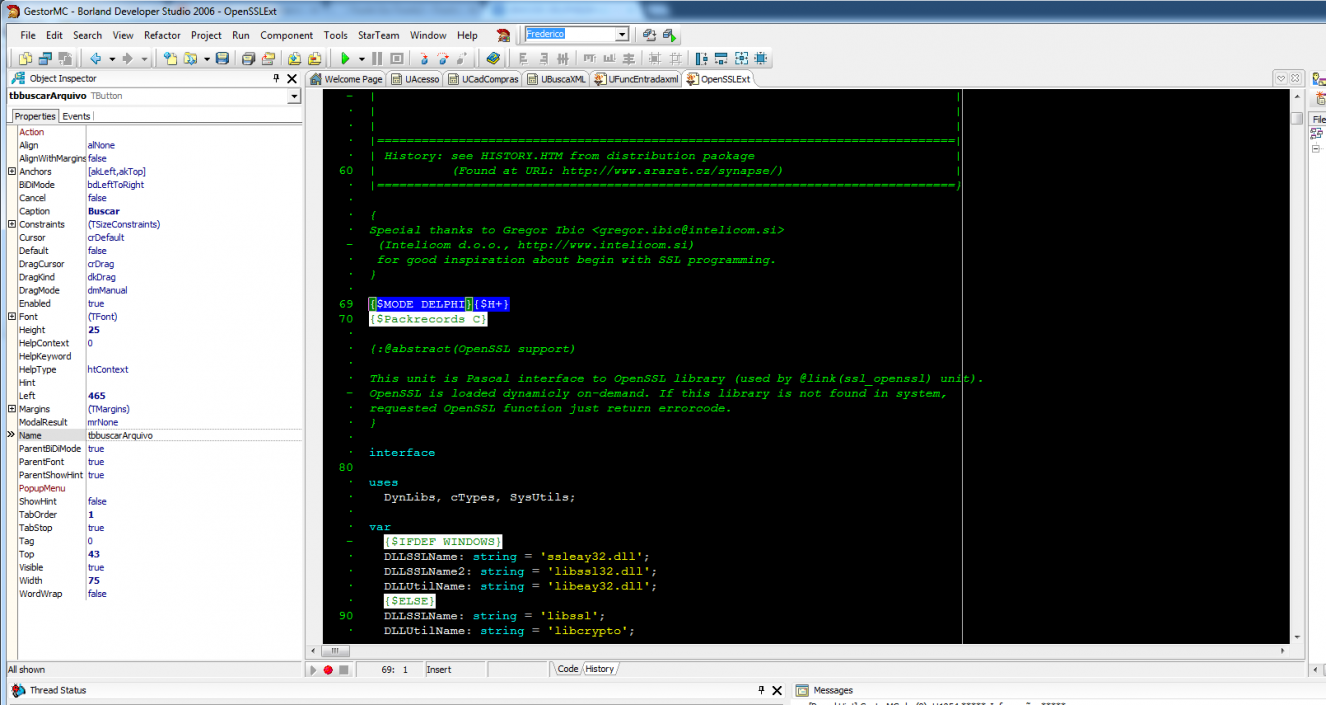Expand the Anchors property
Screen dimensions: 1326x705
pos(12,171)
